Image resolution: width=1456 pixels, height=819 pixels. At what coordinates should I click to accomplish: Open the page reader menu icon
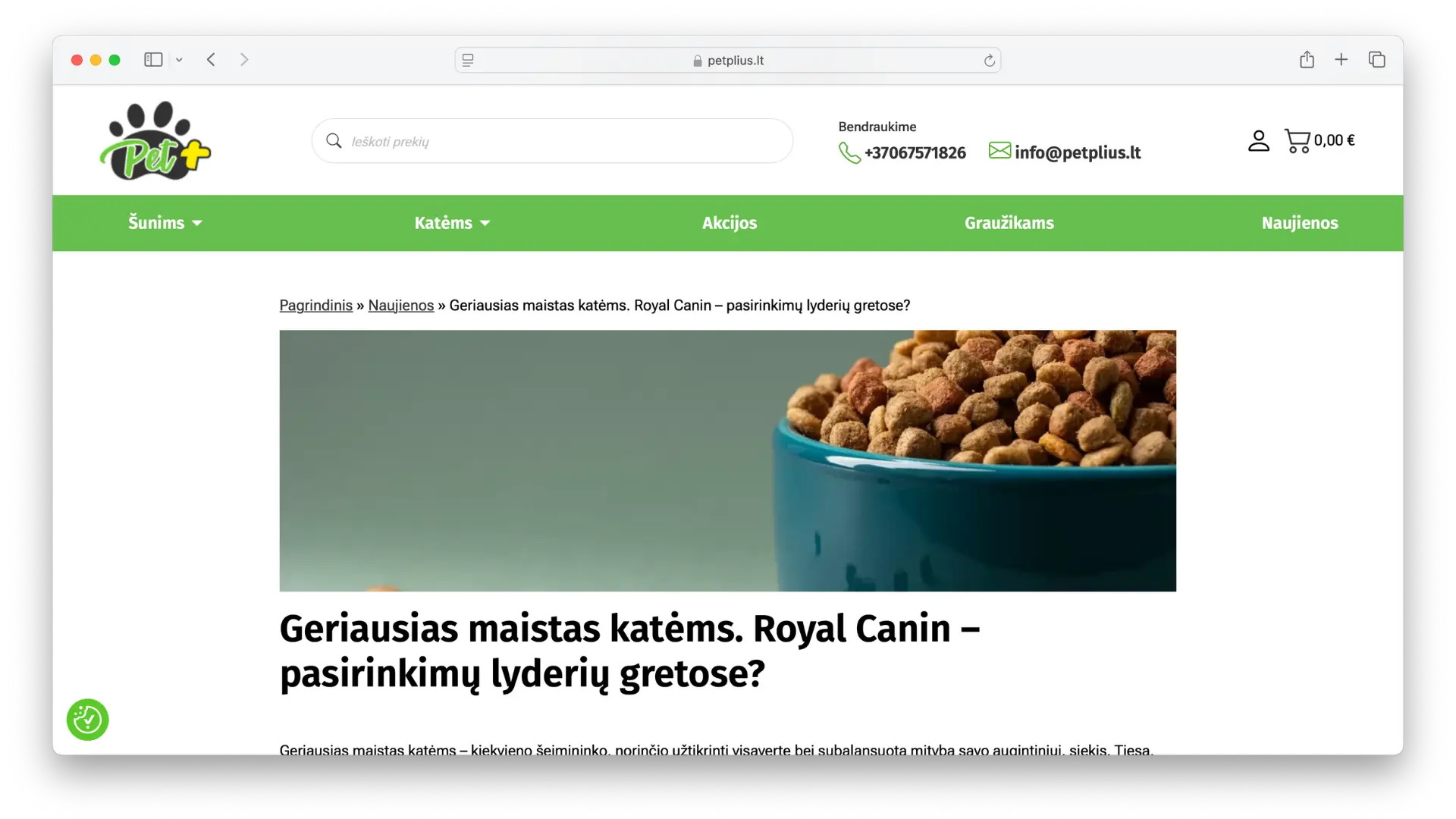point(468,60)
